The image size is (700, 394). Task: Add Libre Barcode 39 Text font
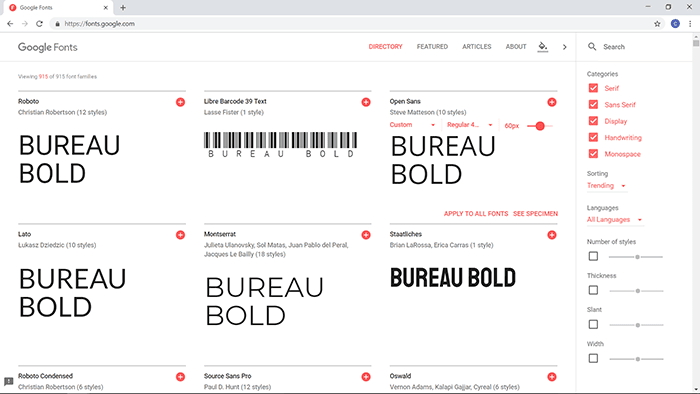pos(366,102)
